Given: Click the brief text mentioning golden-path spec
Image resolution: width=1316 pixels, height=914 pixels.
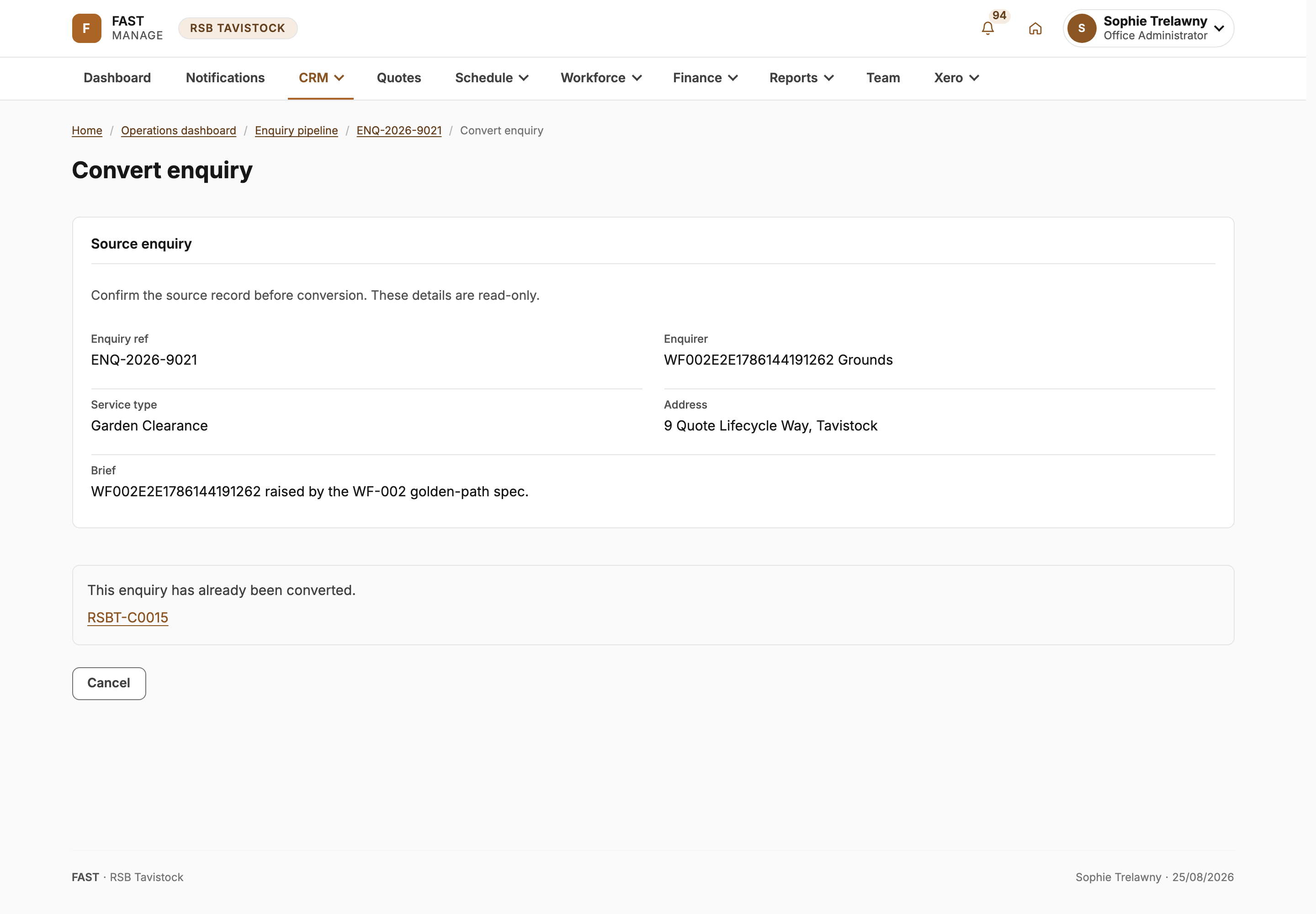Looking at the screenshot, I should click(309, 491).
